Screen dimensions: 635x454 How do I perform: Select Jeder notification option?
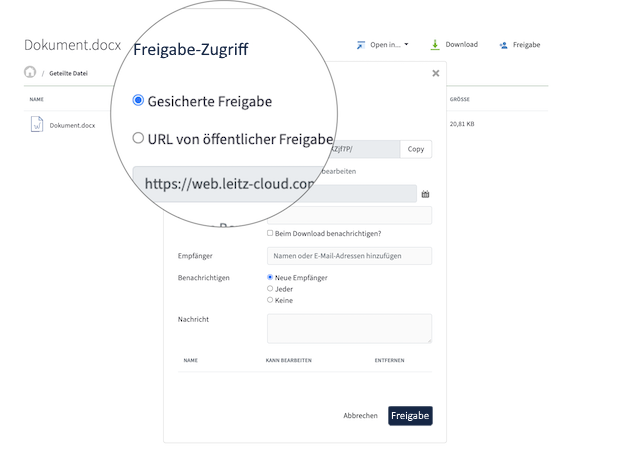[x=270, y=288]
